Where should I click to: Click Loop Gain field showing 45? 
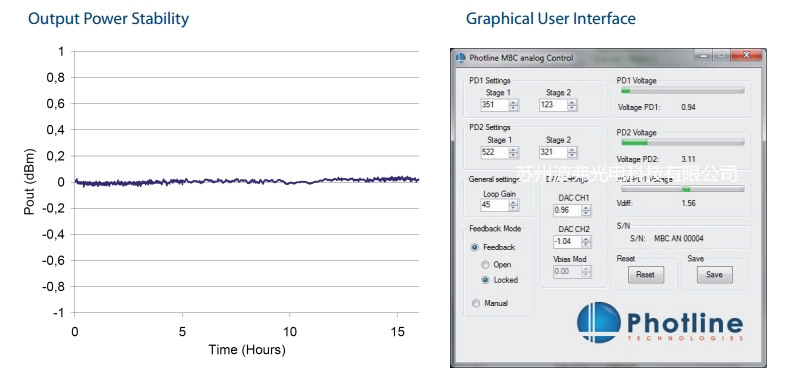coord(495,205)
